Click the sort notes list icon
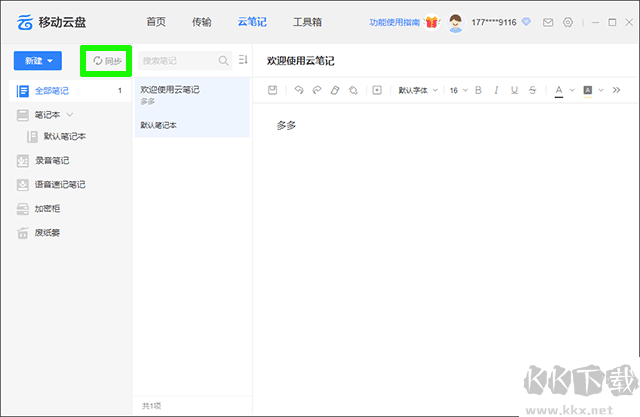 click(242, 61)
